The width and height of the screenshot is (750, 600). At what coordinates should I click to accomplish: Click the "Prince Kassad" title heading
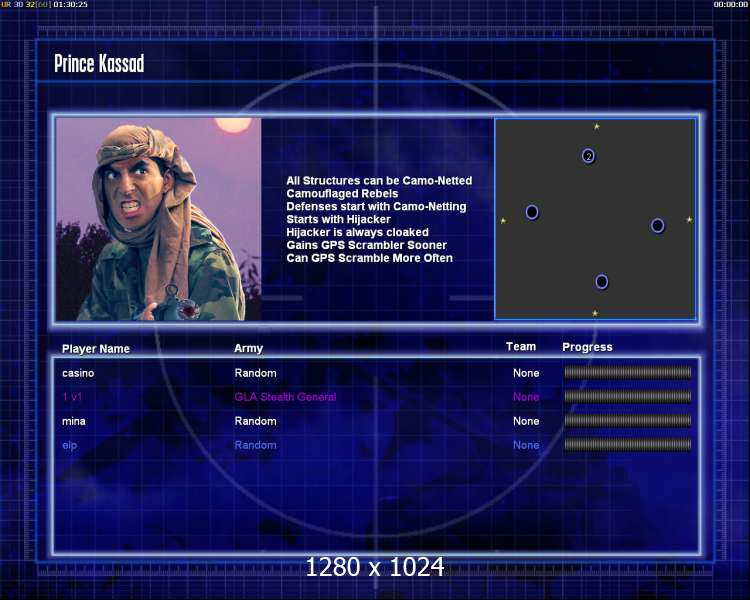99,64
